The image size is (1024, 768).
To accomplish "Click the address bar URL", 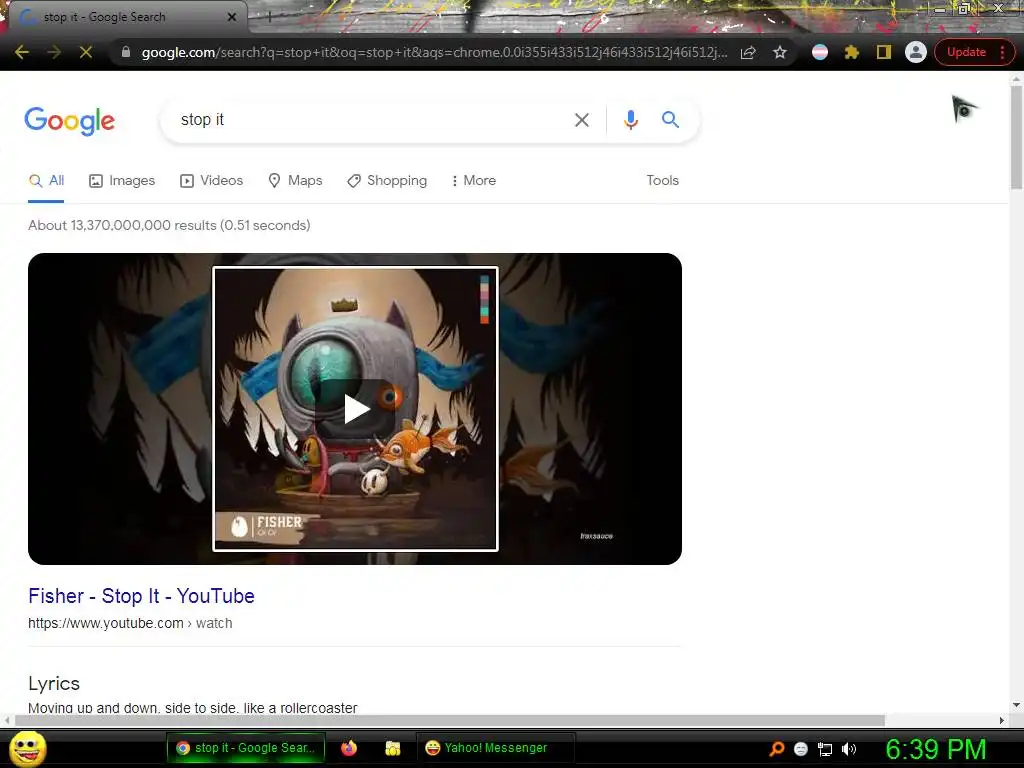I will point(434,52).
